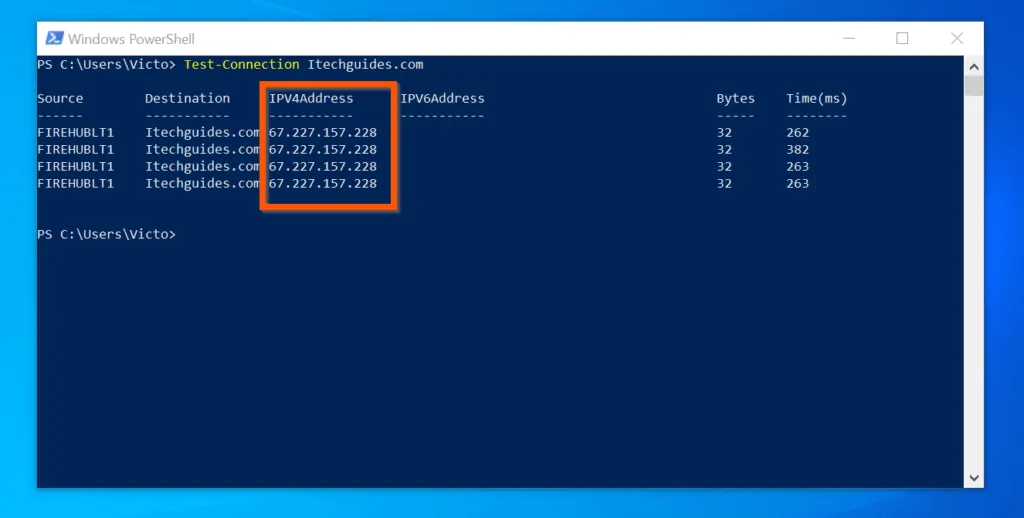
Task: Maximize the PowerShell window
Action: (902, 39)
